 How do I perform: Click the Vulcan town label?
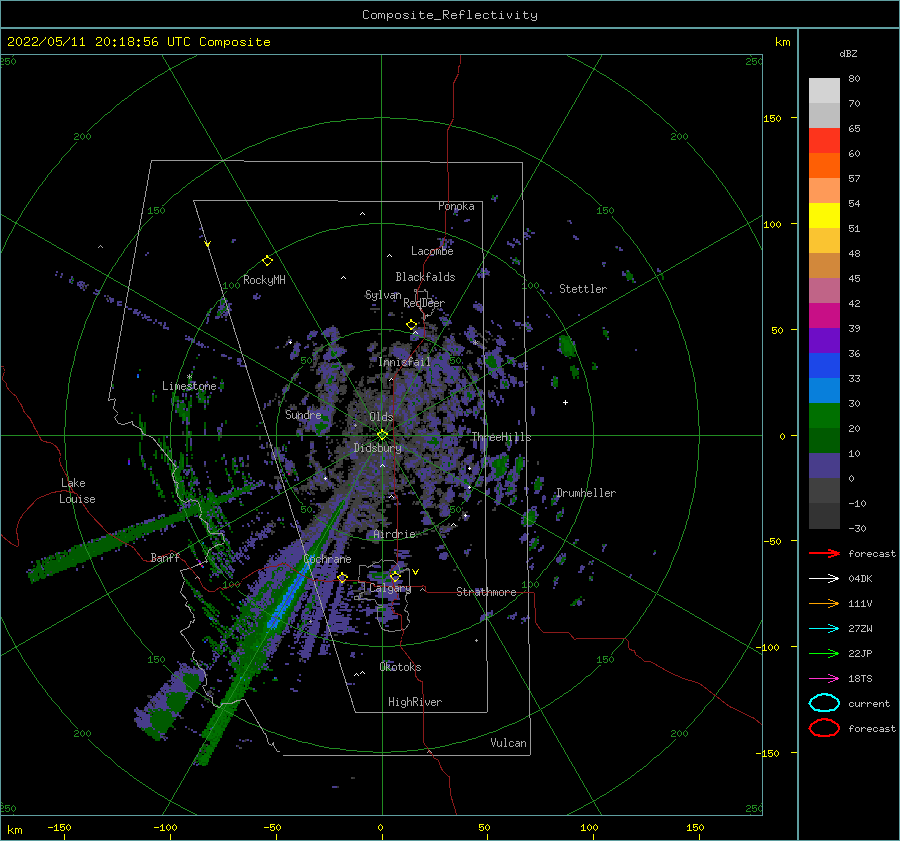click(x=508, y=743)
